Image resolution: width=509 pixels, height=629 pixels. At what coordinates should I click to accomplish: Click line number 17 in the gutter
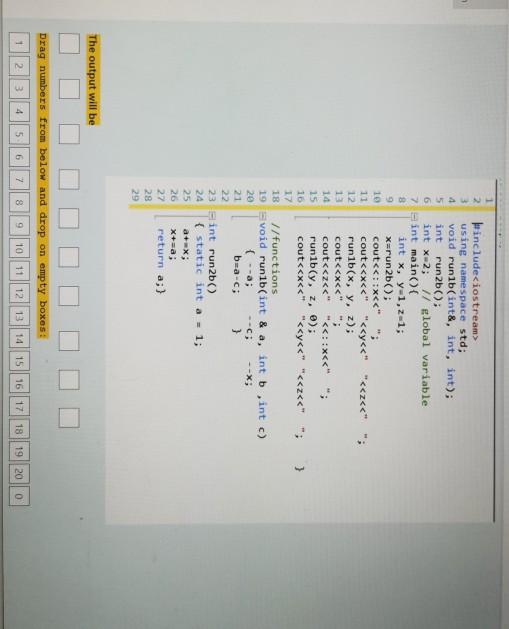[287, 196]
